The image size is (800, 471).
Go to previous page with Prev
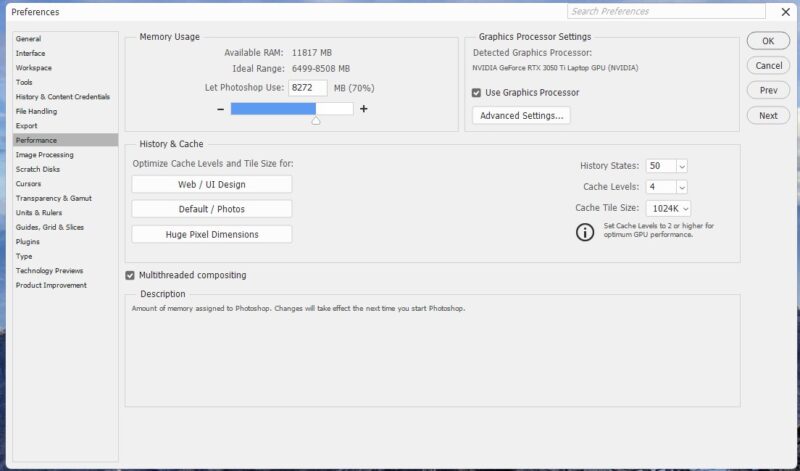click(x=768, y=90)
